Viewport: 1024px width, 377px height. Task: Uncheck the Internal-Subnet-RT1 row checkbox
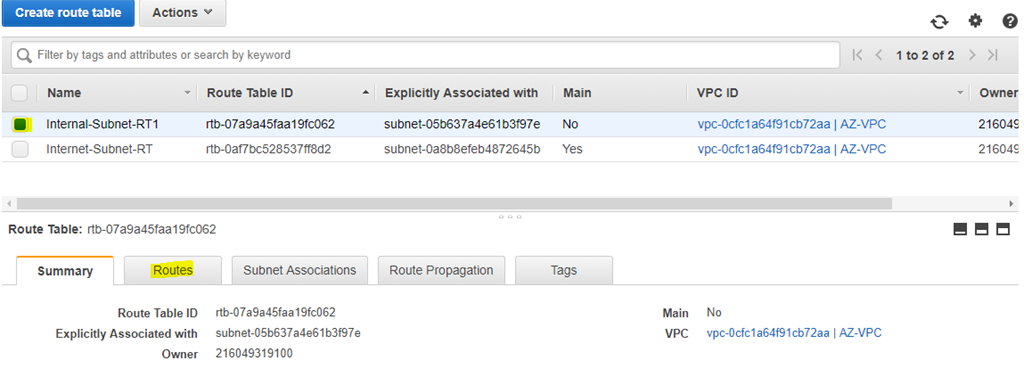[20, 124]
